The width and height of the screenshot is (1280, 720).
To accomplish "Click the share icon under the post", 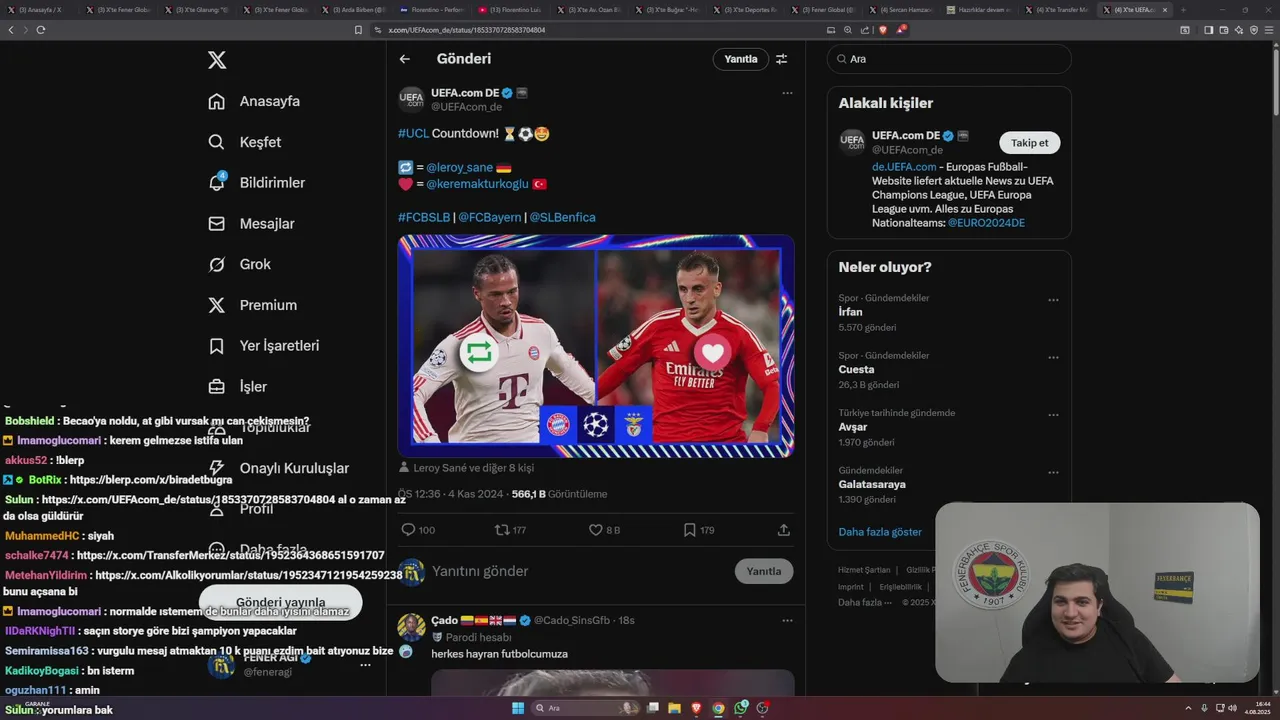I will pyautogui.click(x=784, y=530).
